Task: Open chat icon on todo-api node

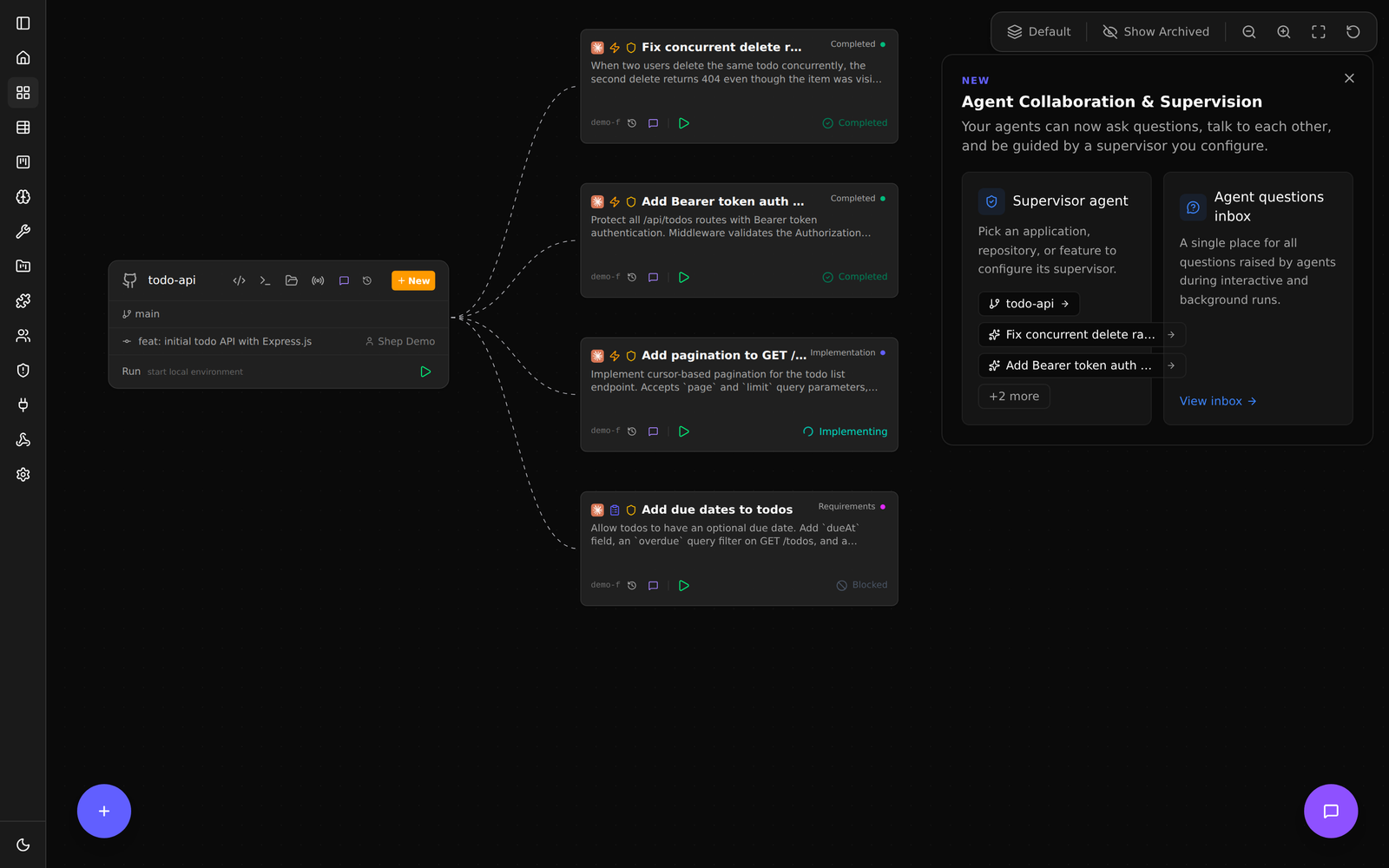Action: [x=344, y=281]
